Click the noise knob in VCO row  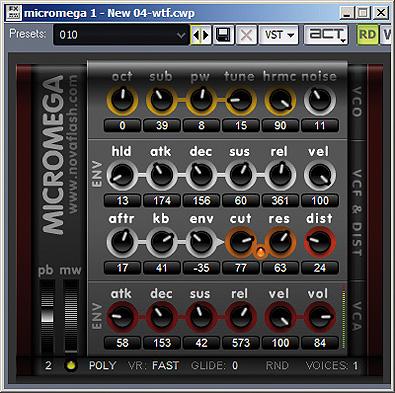(319, 100)
